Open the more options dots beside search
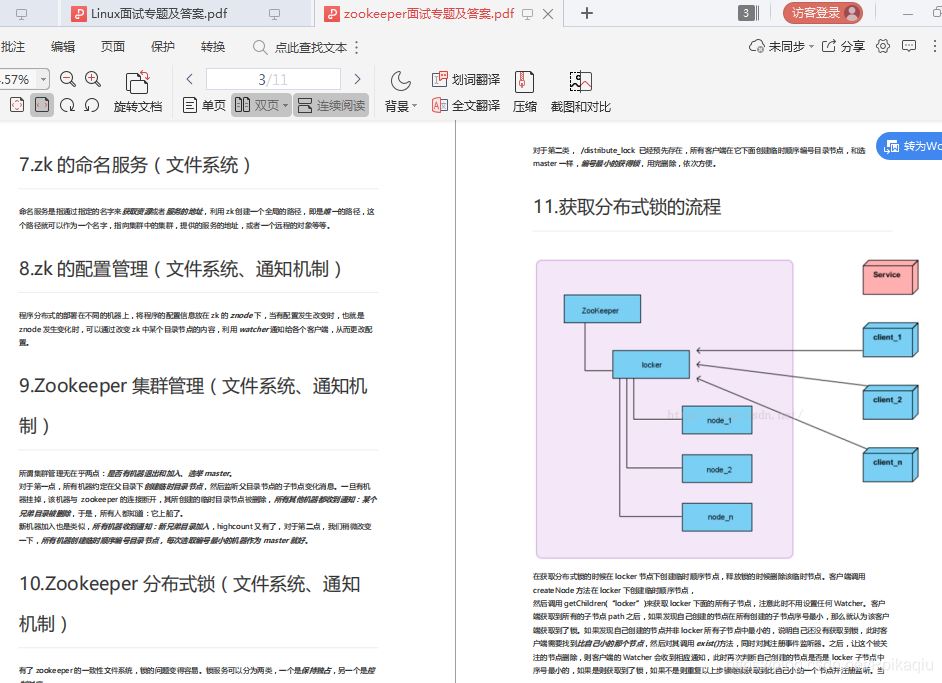Viewport: 942px width, 683px height. [x=357, y=47]
